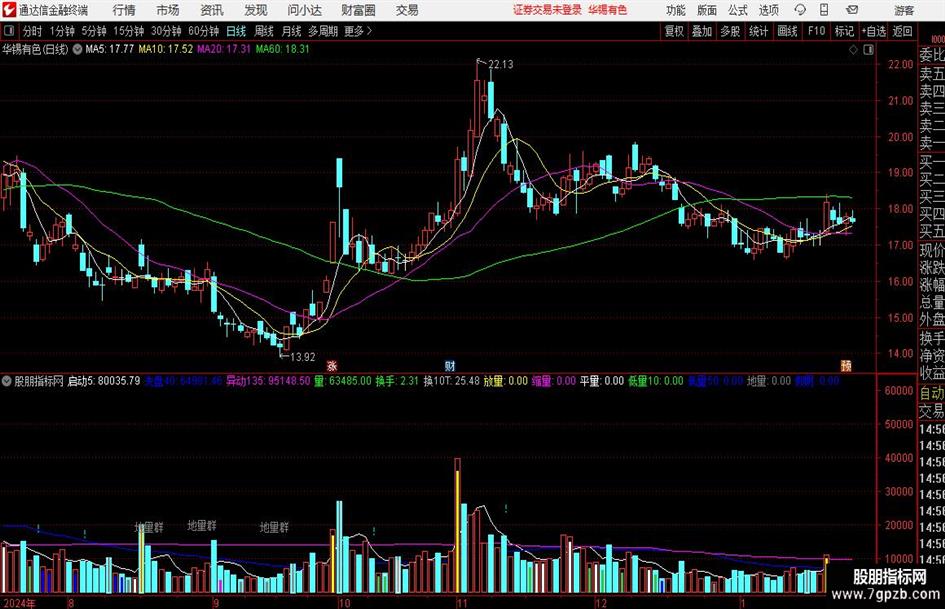Click the 叠加 overlay toolbar button

click(x=702, y=31)
